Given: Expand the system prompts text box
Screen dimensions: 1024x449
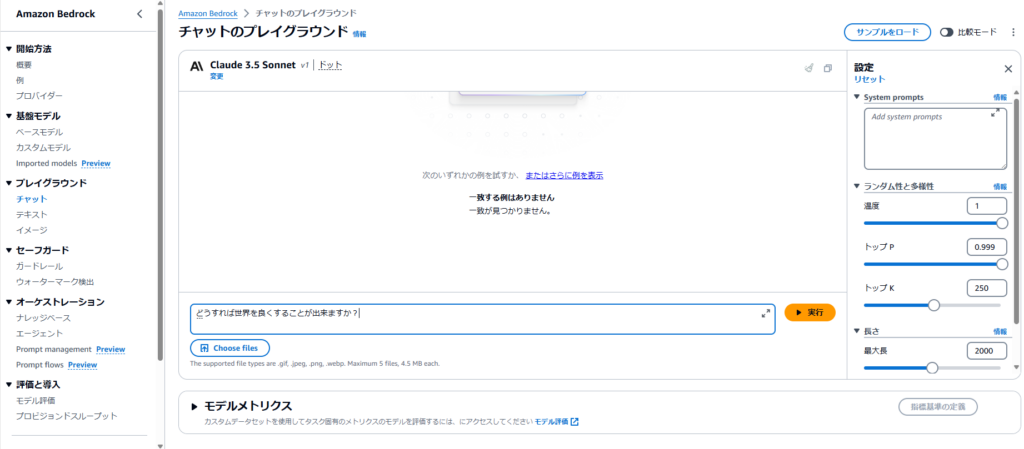Looking at the screenshot, I should (x=995, y=115).
